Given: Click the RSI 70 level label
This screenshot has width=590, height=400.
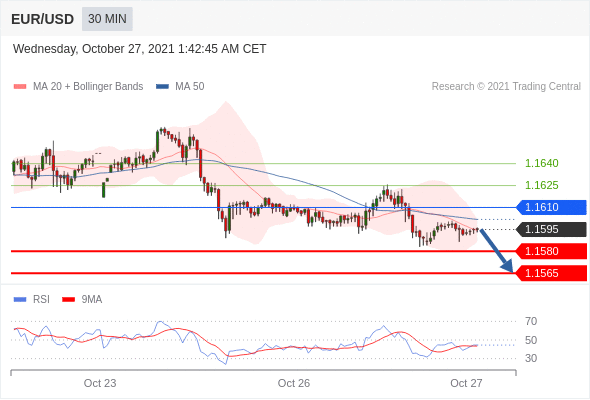Looking at the screenshot, I should [531, 321].
